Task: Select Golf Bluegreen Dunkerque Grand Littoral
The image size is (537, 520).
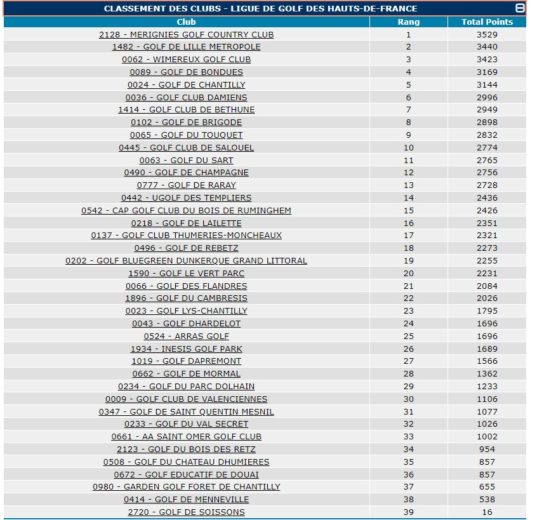Action: 186,261
